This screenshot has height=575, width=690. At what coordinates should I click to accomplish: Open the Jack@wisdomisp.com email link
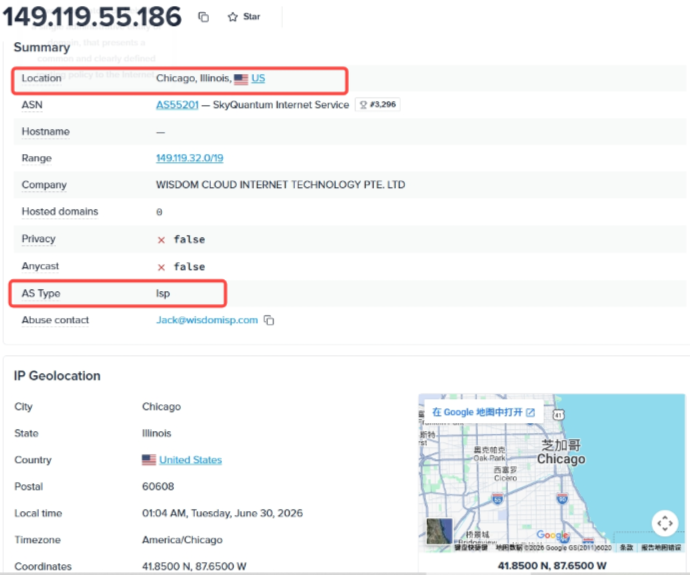tap(207, 320)
